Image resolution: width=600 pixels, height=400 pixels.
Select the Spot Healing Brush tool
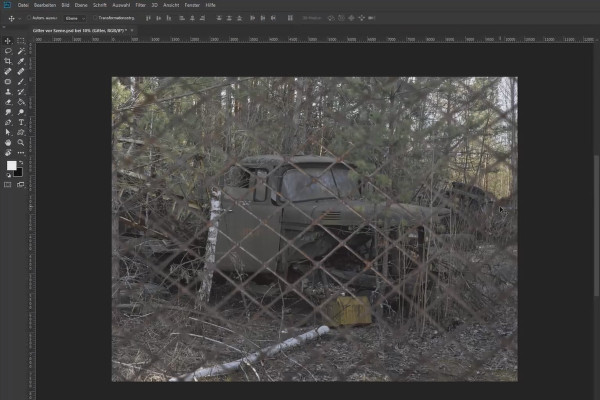tap(8, 71)
